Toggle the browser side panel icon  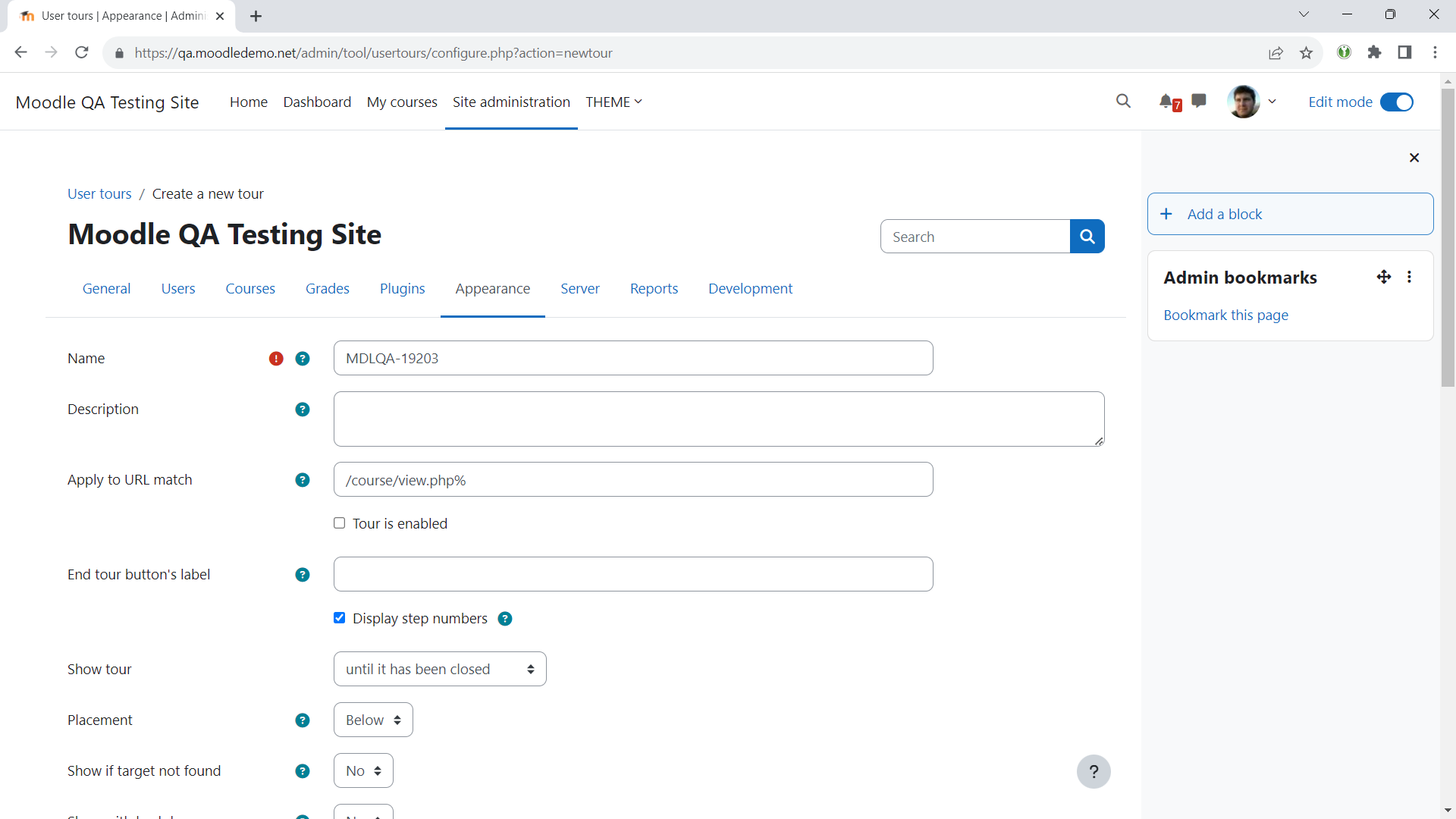1404,52
